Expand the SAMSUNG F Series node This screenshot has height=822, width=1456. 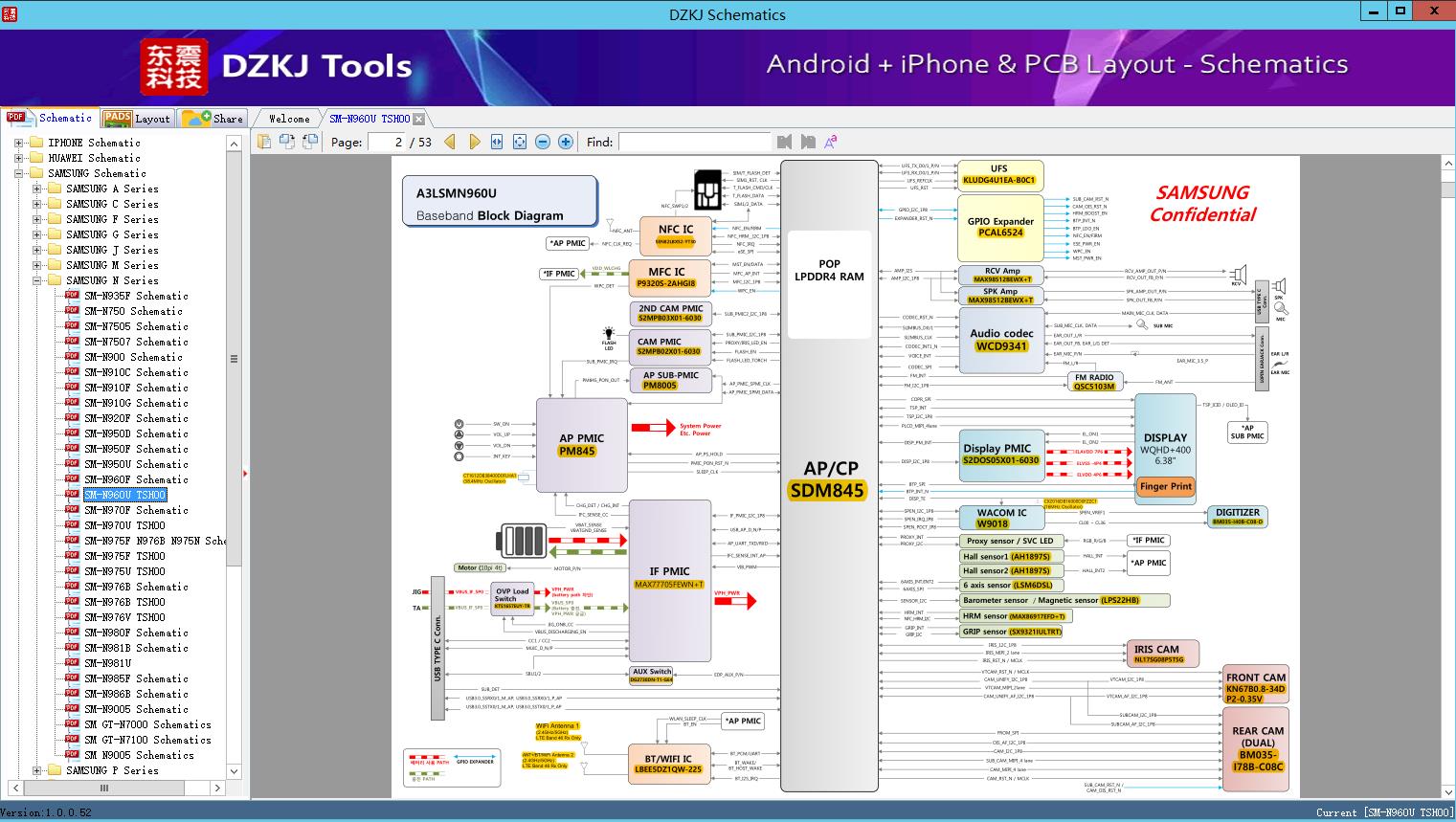point(36,219)
